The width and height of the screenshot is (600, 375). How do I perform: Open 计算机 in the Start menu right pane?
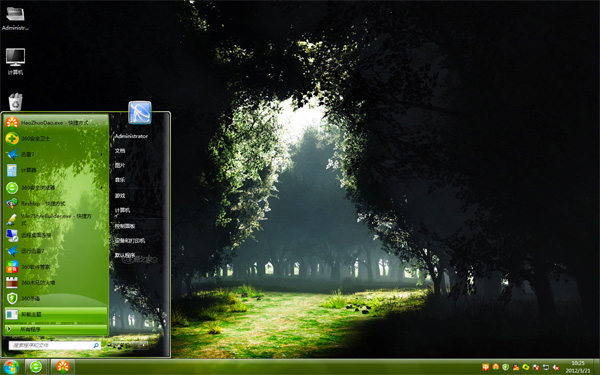[122, 210]
